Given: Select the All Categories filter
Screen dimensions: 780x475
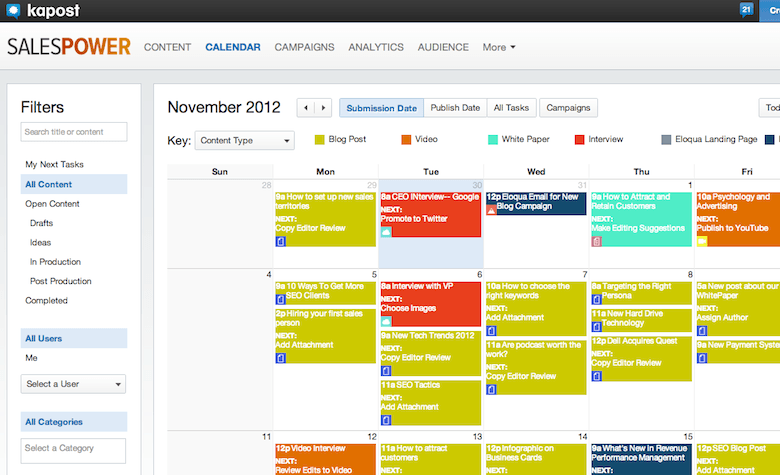Looking at the screenshot, I should pos(74,422).
